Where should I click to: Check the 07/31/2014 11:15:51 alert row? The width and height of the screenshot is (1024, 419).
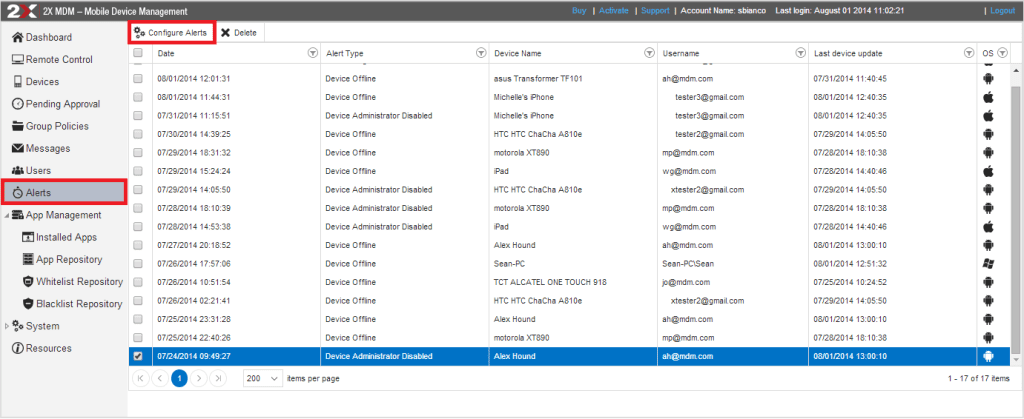138,116
